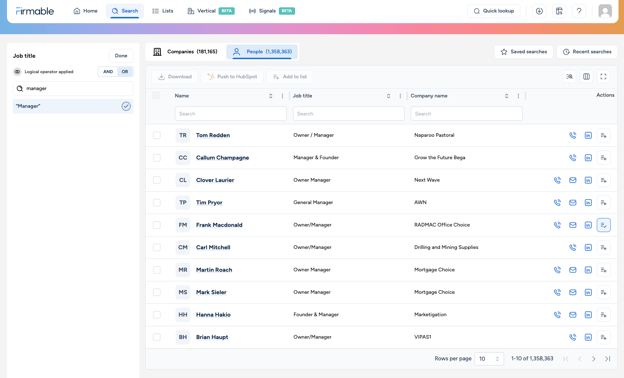Select the Tim Pryor row checkbox

[157, 203]
